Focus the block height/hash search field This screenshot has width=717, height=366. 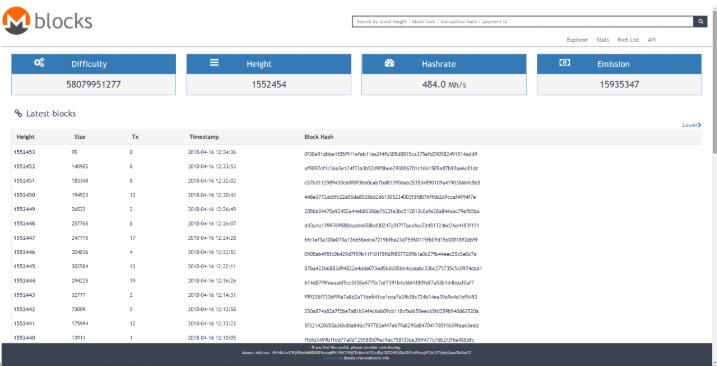[523, 22]
